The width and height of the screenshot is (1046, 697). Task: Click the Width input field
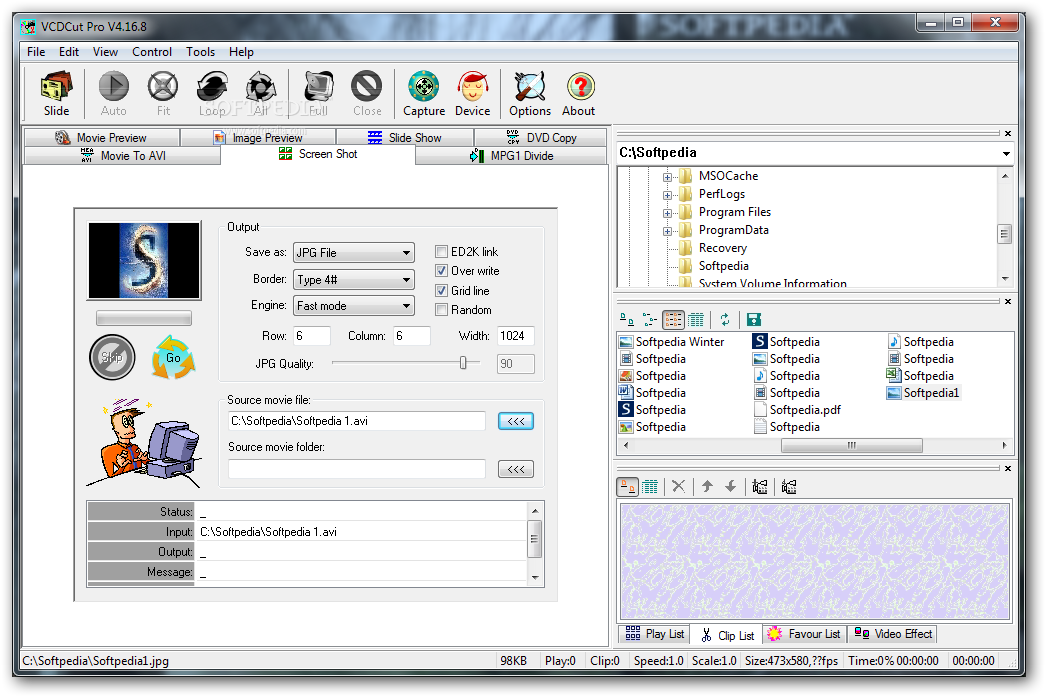click(516, 335)
